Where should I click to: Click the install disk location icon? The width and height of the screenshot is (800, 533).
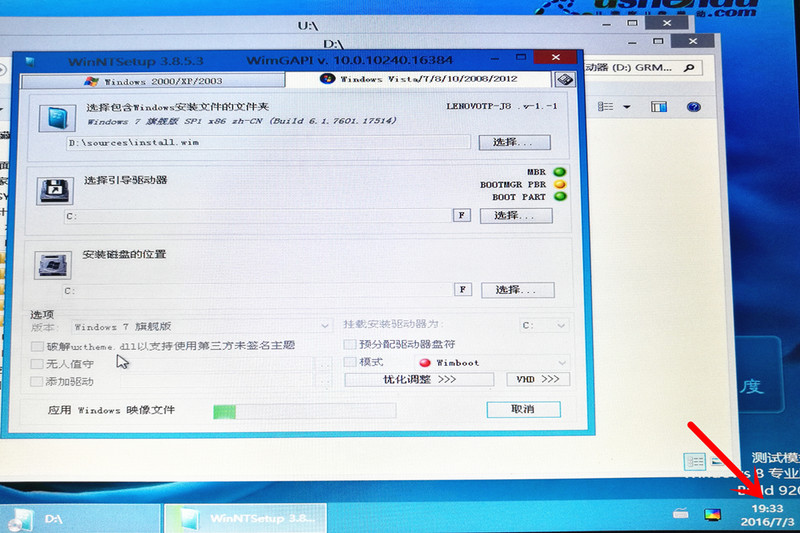(53, 265)
